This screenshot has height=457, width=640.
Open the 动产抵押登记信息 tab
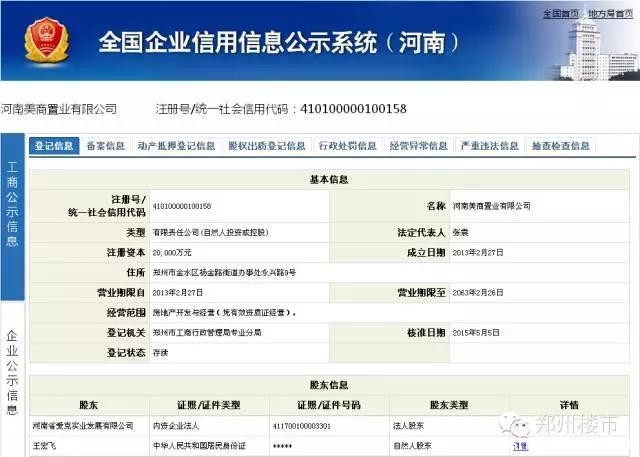[176, 146]
